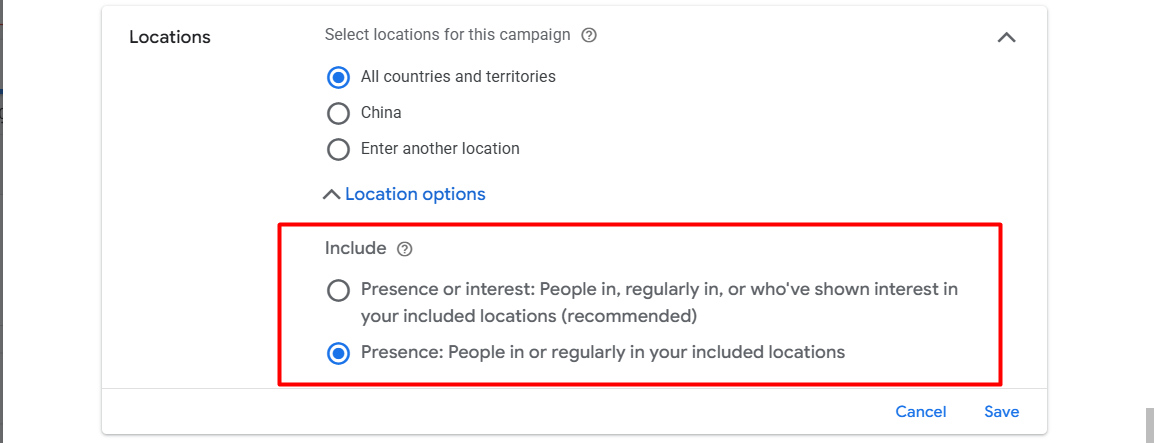Image resolution: width=1154 pixels, height=443 pixels.
Task: Click the 'Include' label text
Action: 355,248
